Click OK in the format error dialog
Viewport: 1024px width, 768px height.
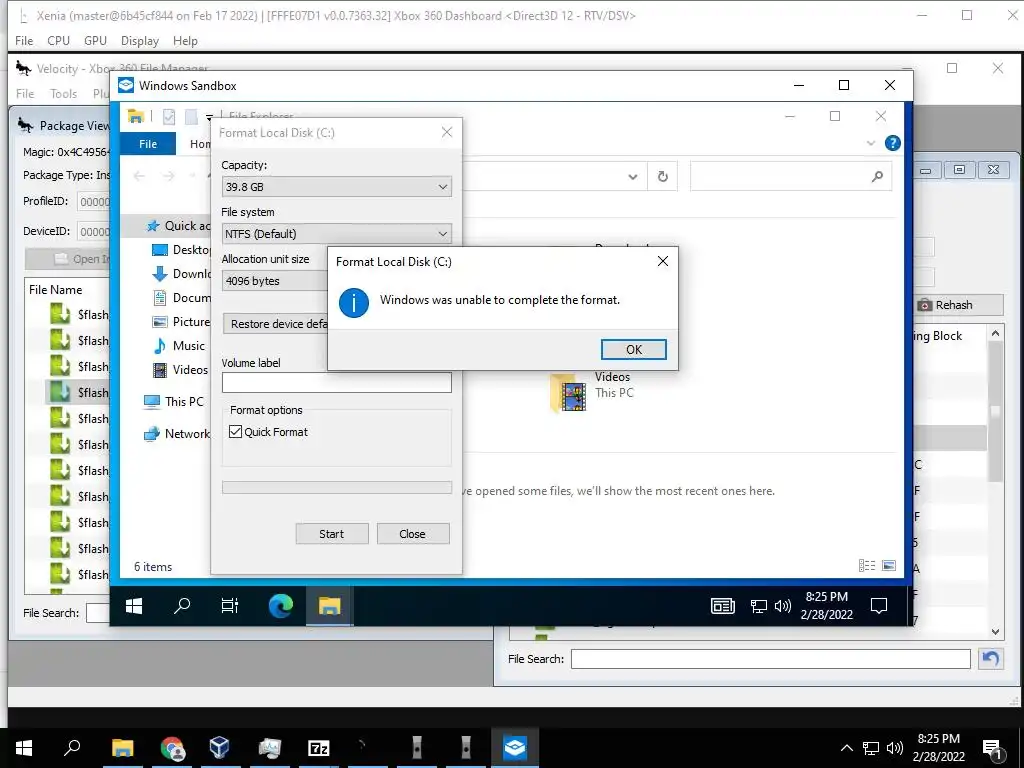tap(633, 349)
